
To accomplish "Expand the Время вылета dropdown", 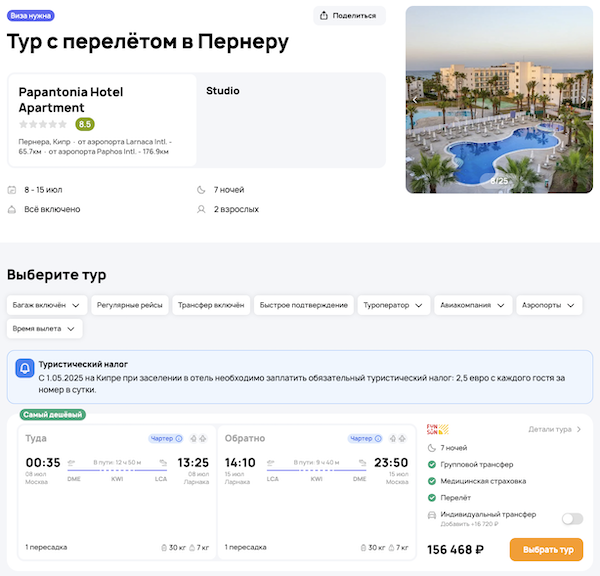I will pyautogui.click(x=44, y=328).
